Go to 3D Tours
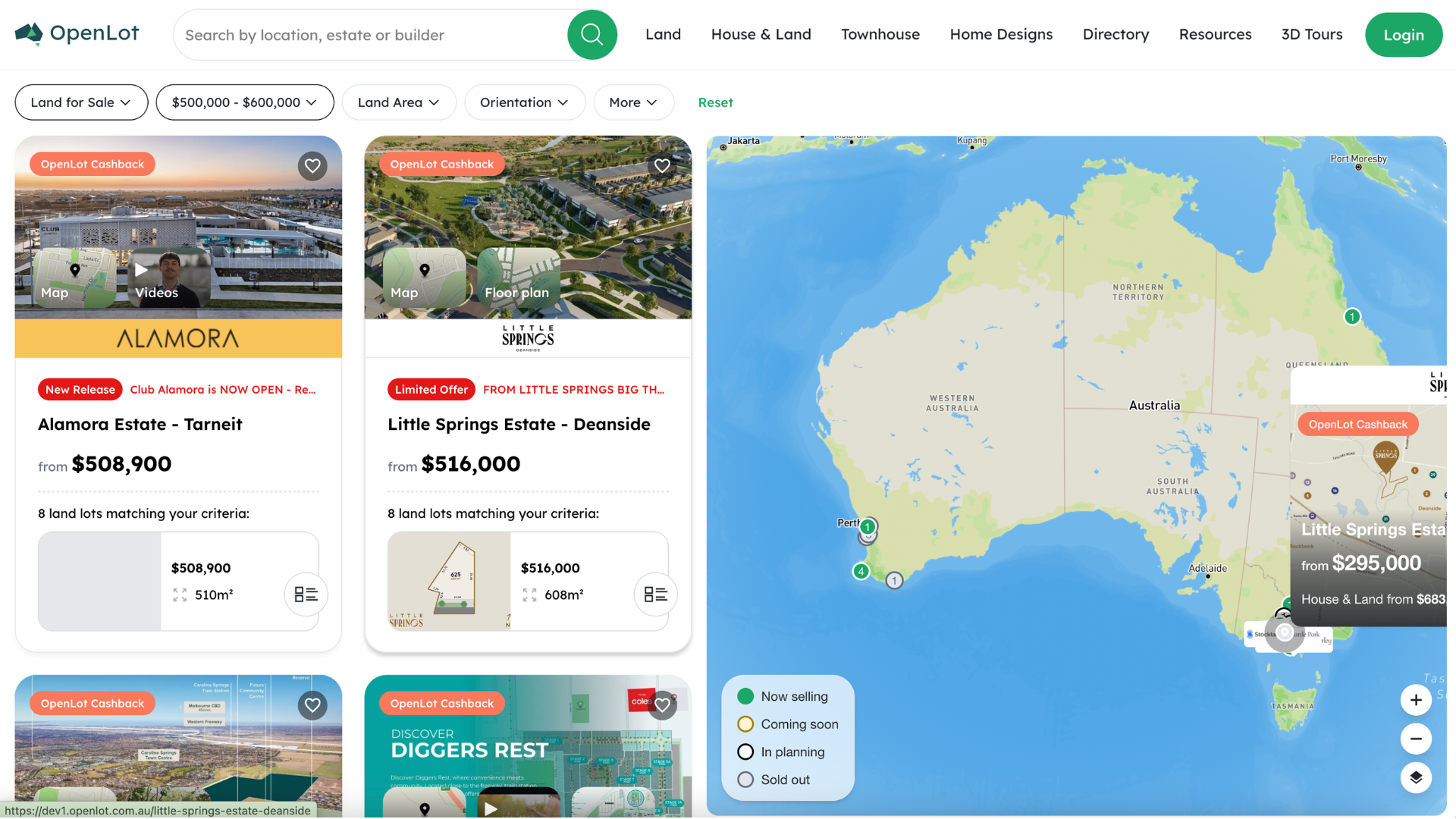Screen dimensions: 1456x819 [1312, 35]
